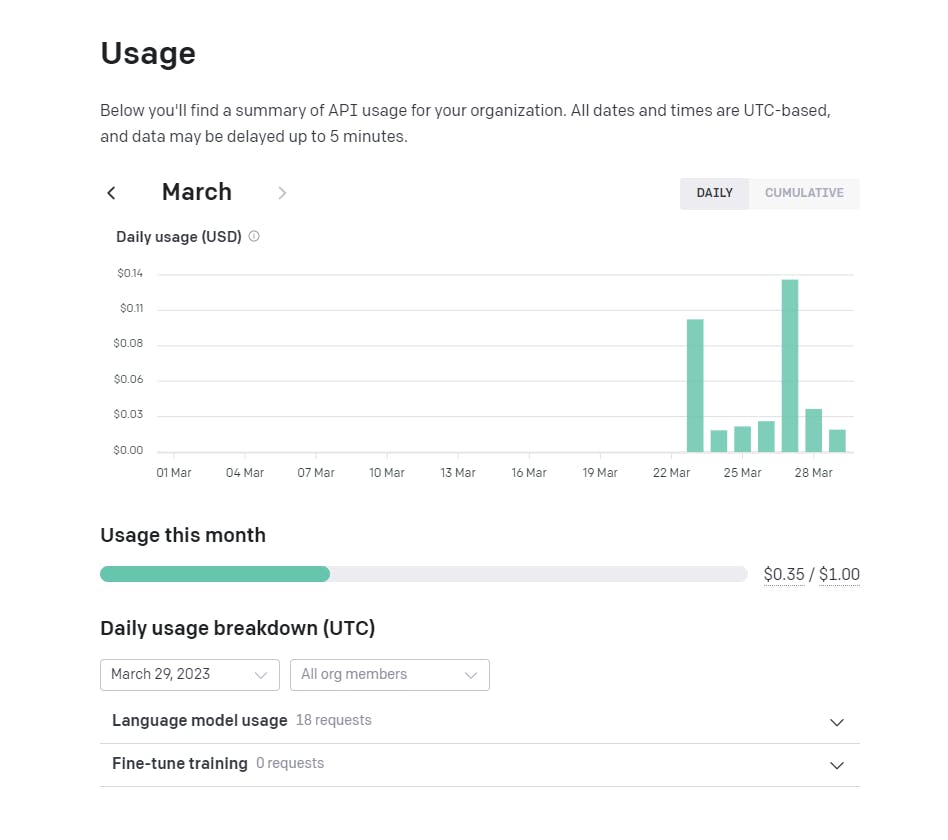Open the All org members dropdown
This screenshot has height=840, width=948.
[x=390, y=675]
